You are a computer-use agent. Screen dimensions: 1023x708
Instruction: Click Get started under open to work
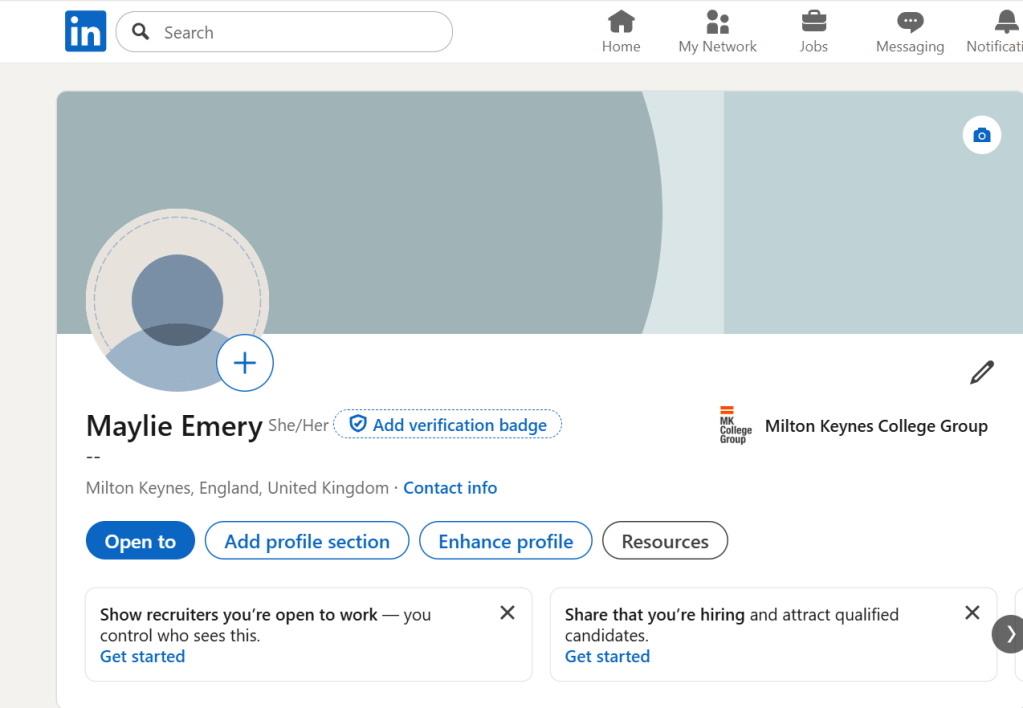coord(142,656)
